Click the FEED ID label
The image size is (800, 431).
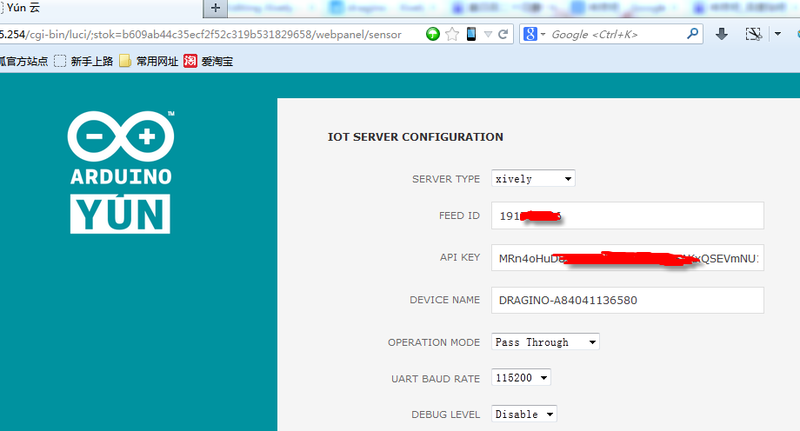tap(459, 216)
